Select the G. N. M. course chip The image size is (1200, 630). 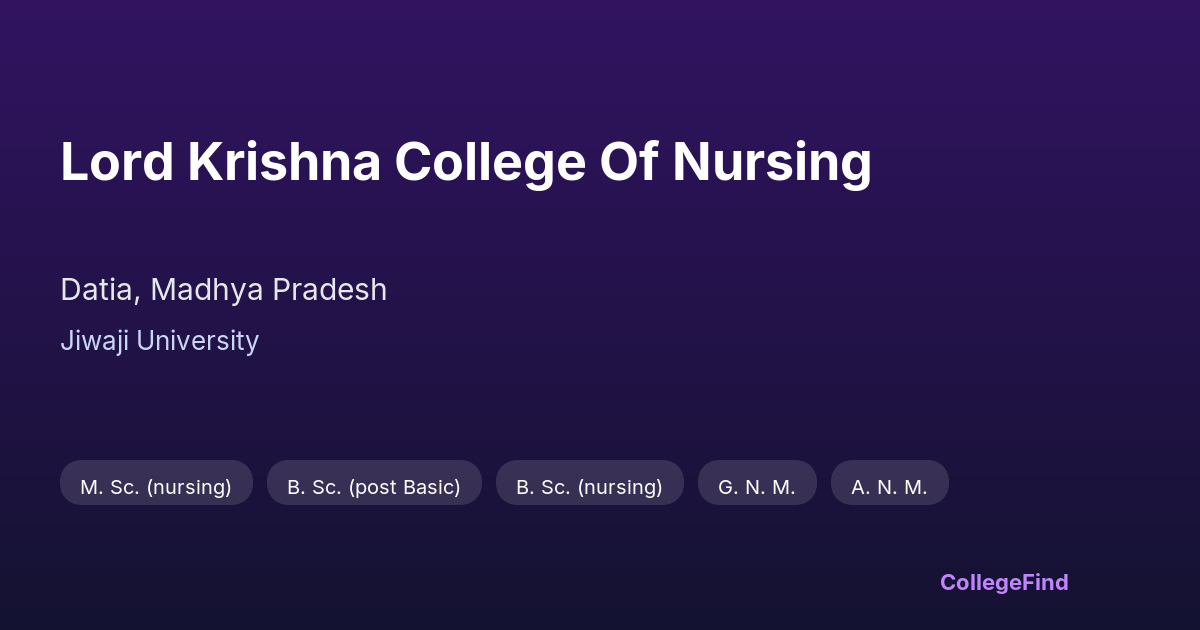[x=757, y=486]
